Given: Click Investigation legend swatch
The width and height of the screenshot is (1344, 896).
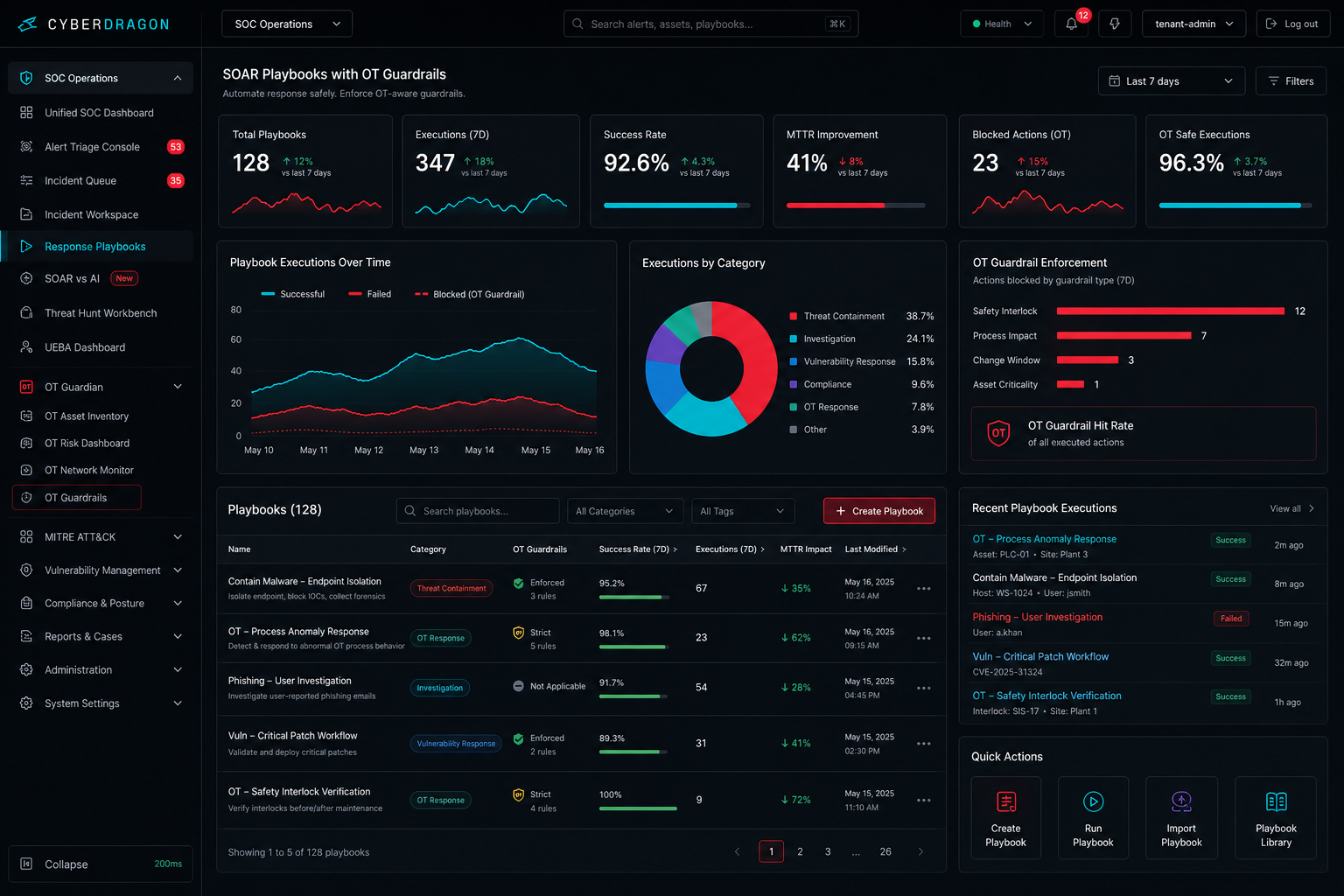Looking at the screenshot, I should coord(793,339).
